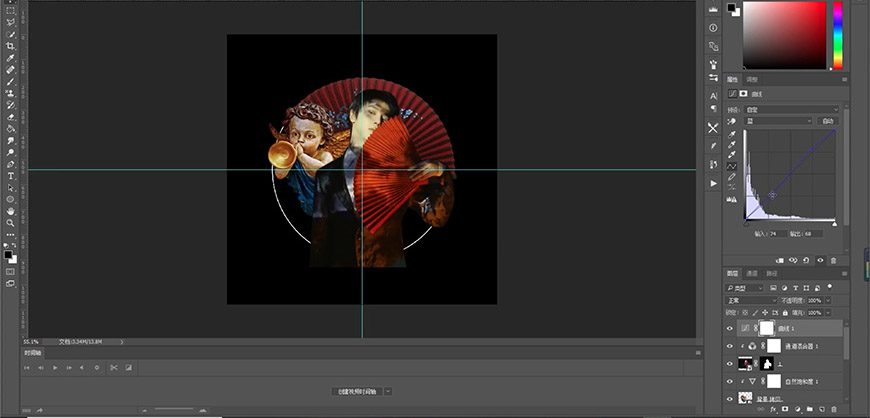
Task: Hide the Vibrance 1 layer
Action: [x=730, y=381]
